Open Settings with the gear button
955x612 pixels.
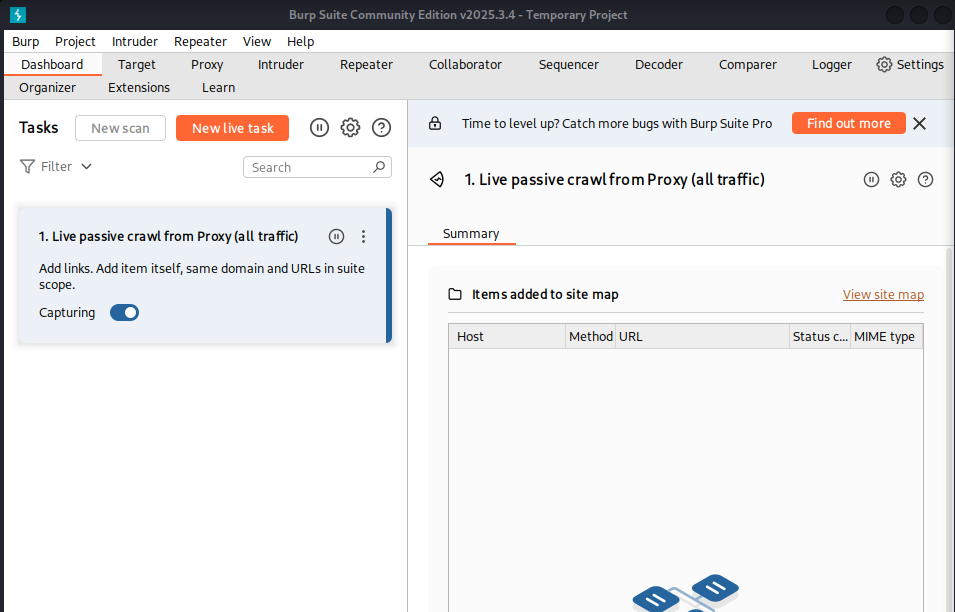910,65
